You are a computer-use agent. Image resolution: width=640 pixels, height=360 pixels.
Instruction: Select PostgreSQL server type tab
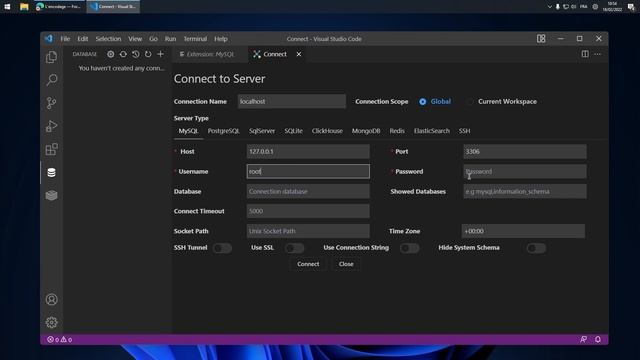pos(224,131)
